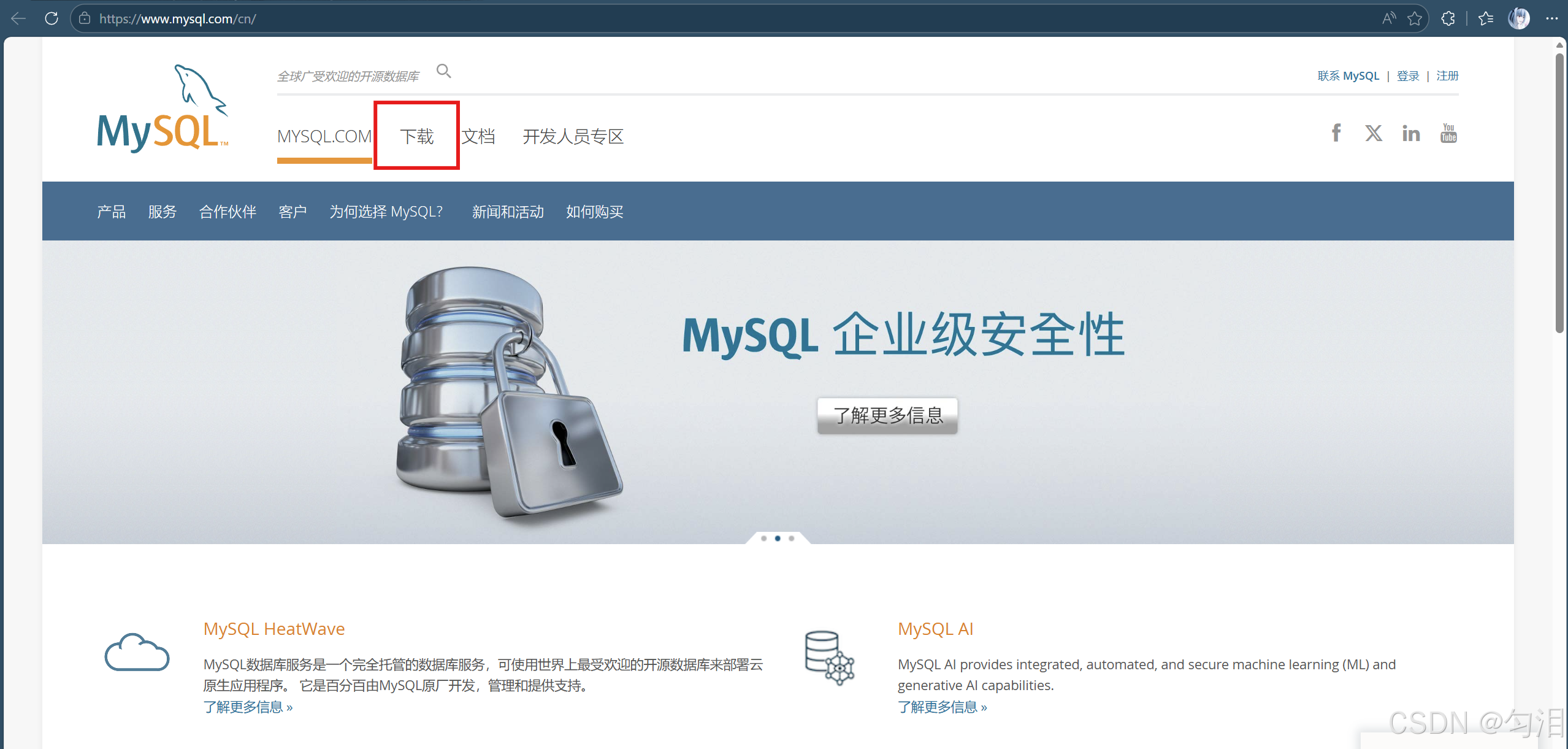
Task: Expand the 服务 menu
Action: (162, 212)
